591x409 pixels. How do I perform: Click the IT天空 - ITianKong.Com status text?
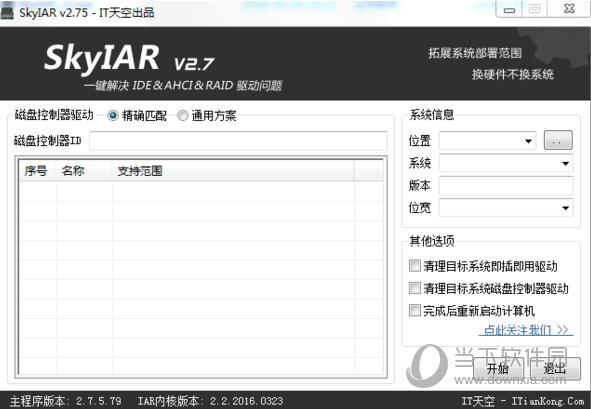[x=523, y=401]
